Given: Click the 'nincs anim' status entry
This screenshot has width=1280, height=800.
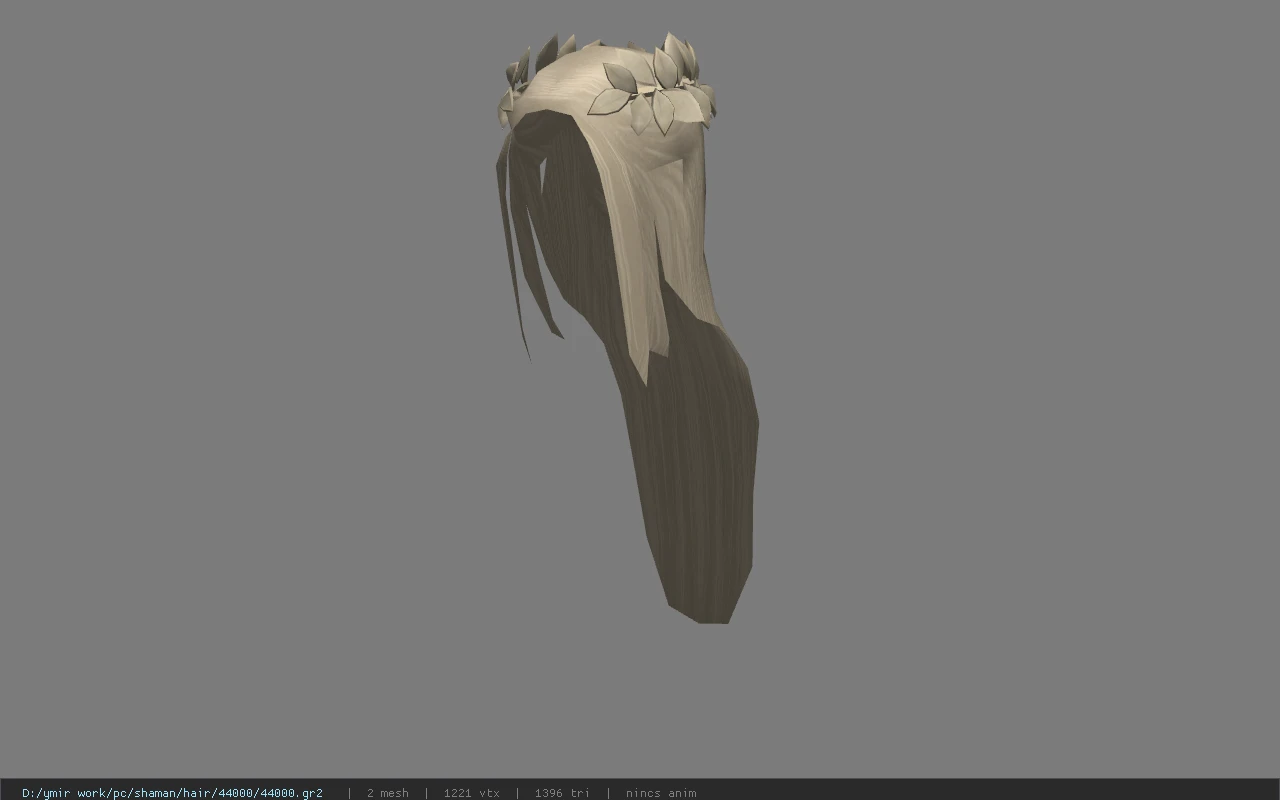Looking at the screenshot, I should pyautogui.click(x=661, y=793).
